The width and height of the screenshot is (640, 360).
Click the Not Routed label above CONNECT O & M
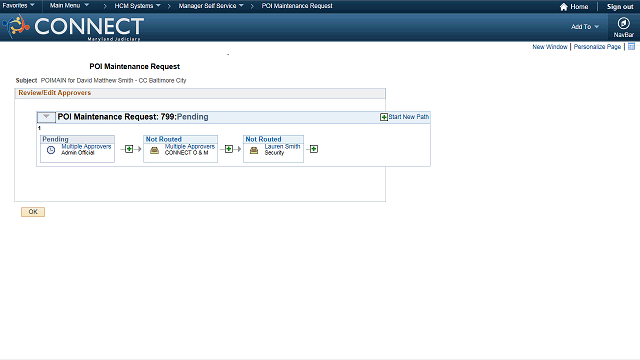point(164,139)
